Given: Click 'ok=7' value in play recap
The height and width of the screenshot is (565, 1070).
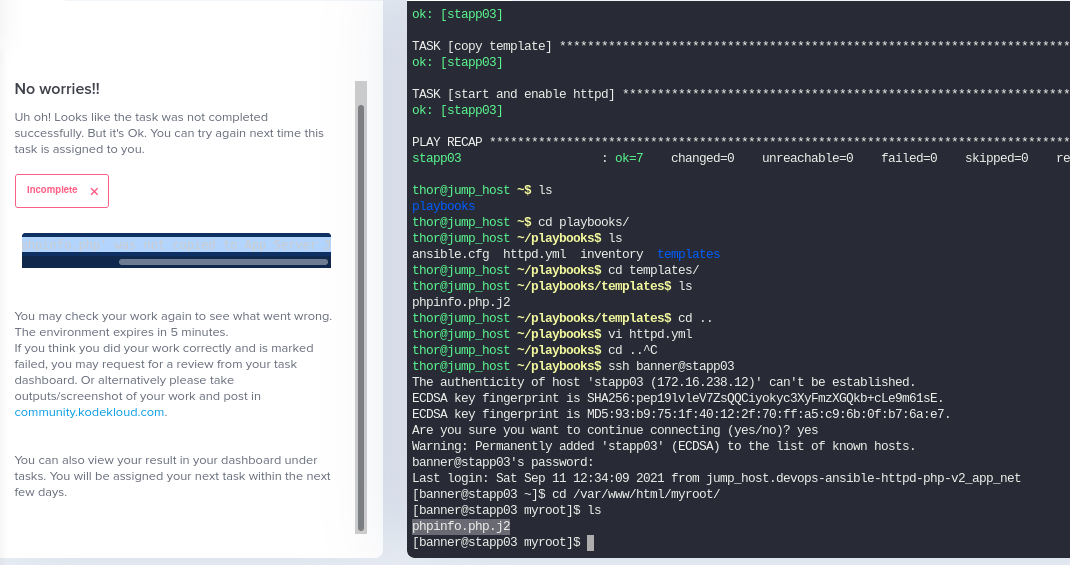Looking at the screenshot, I should coord(629,158).
